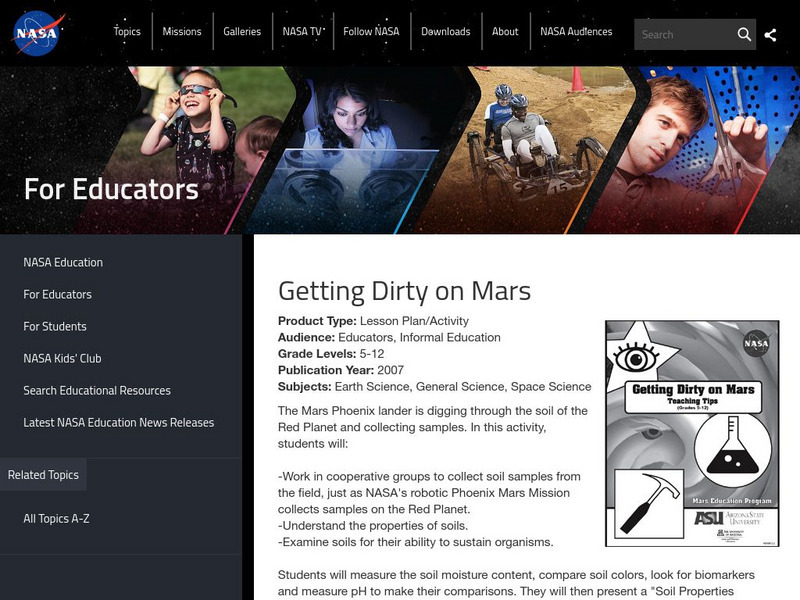The height and width of the screenshot is (600, 800).
Task: Open the Galleries menu
Action: click(x=240, y=31)
